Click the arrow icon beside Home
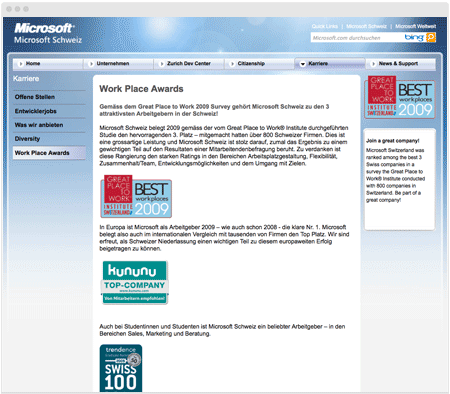450x394 pixels. [x=21, y=64]
